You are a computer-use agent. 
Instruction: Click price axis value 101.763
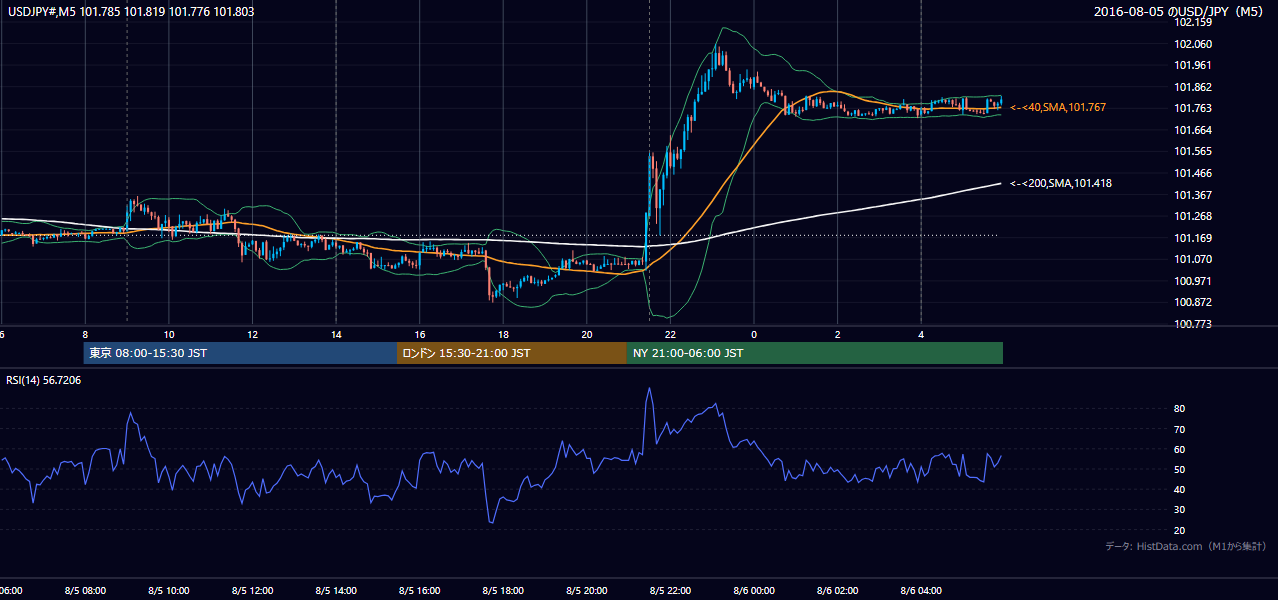tap(1192, 108)
